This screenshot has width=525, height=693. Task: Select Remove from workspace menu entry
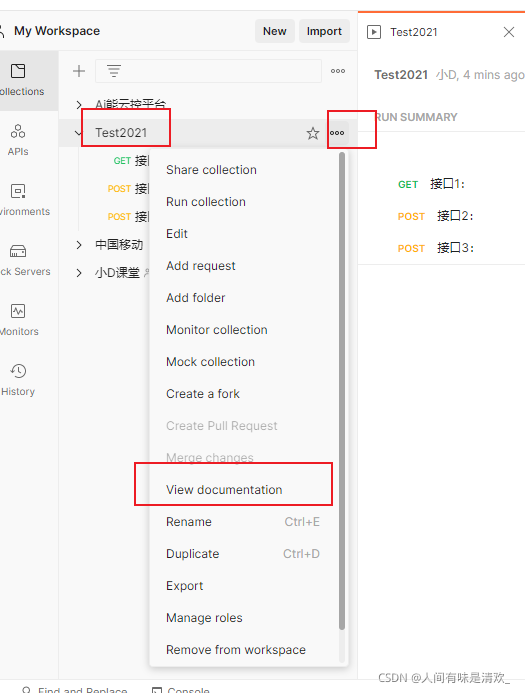(x=236, y=650)
